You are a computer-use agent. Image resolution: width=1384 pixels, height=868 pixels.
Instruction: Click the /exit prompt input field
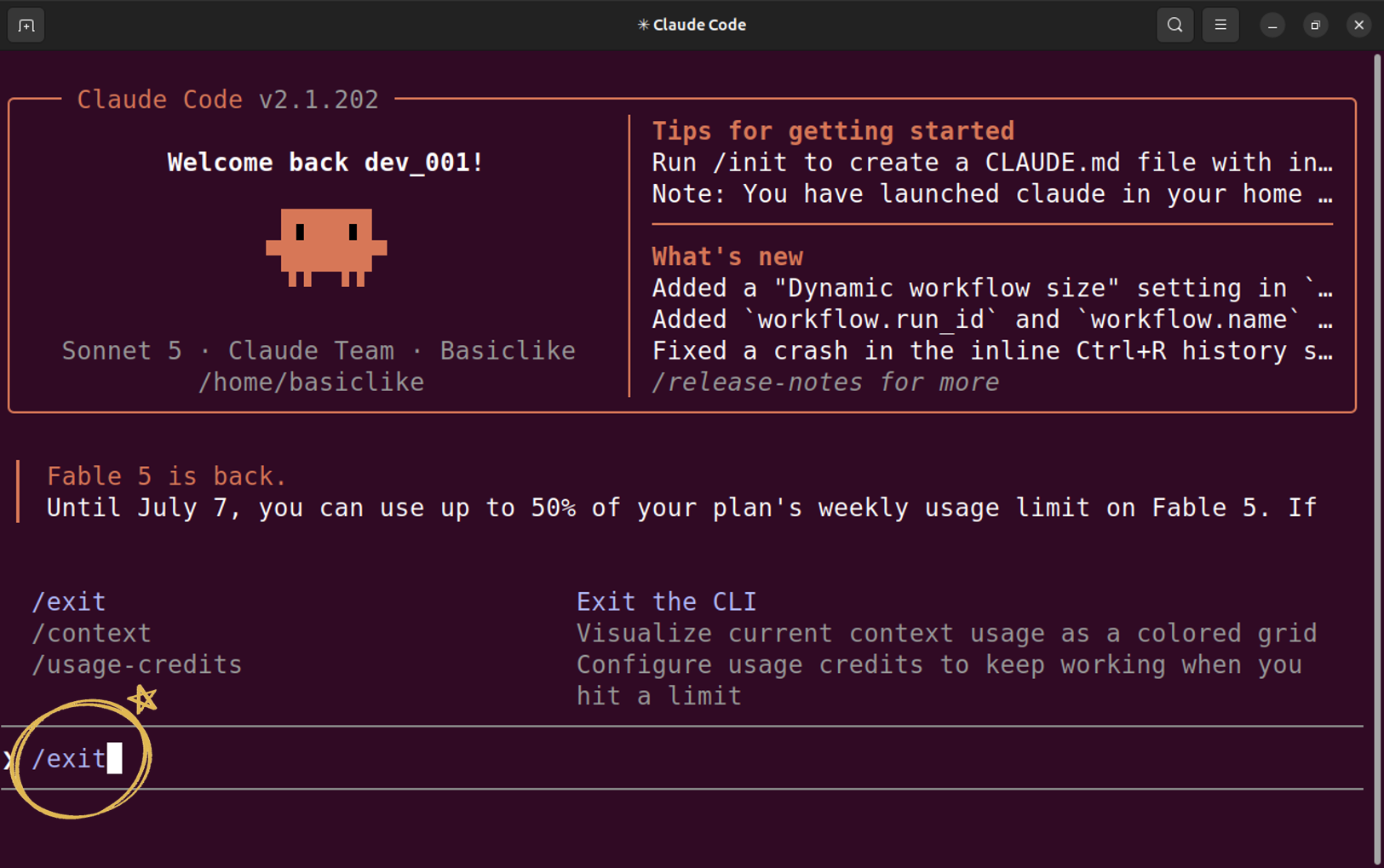click(x=681, y=758)
